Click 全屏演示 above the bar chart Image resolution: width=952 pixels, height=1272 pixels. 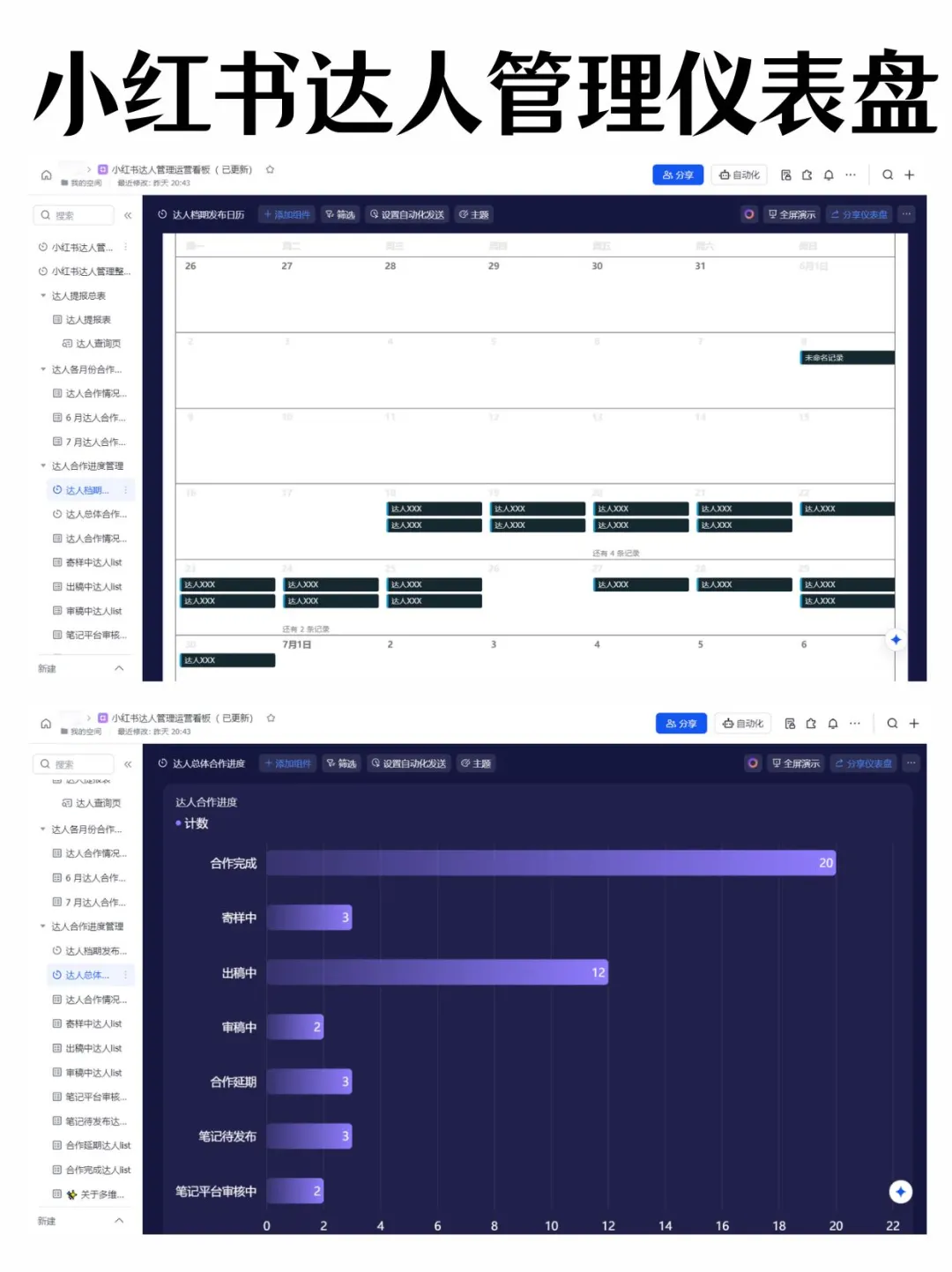[796, 763]
